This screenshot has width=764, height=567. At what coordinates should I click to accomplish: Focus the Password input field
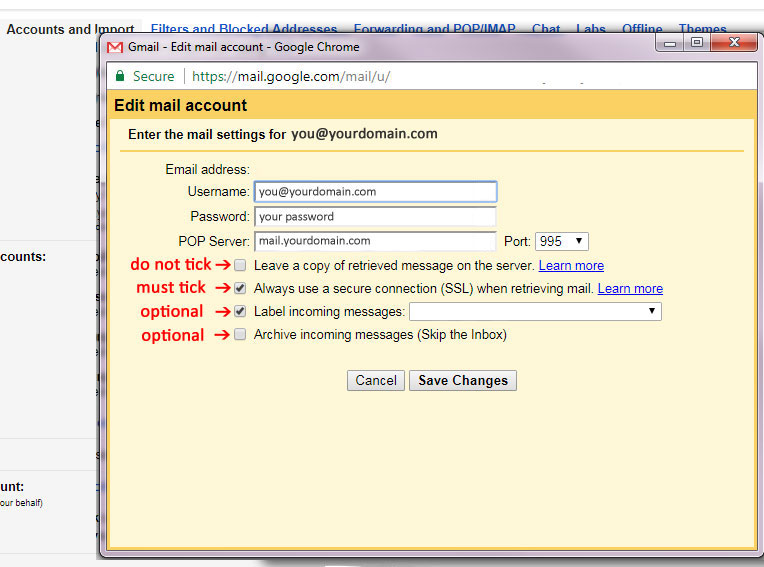click(375, 216)
